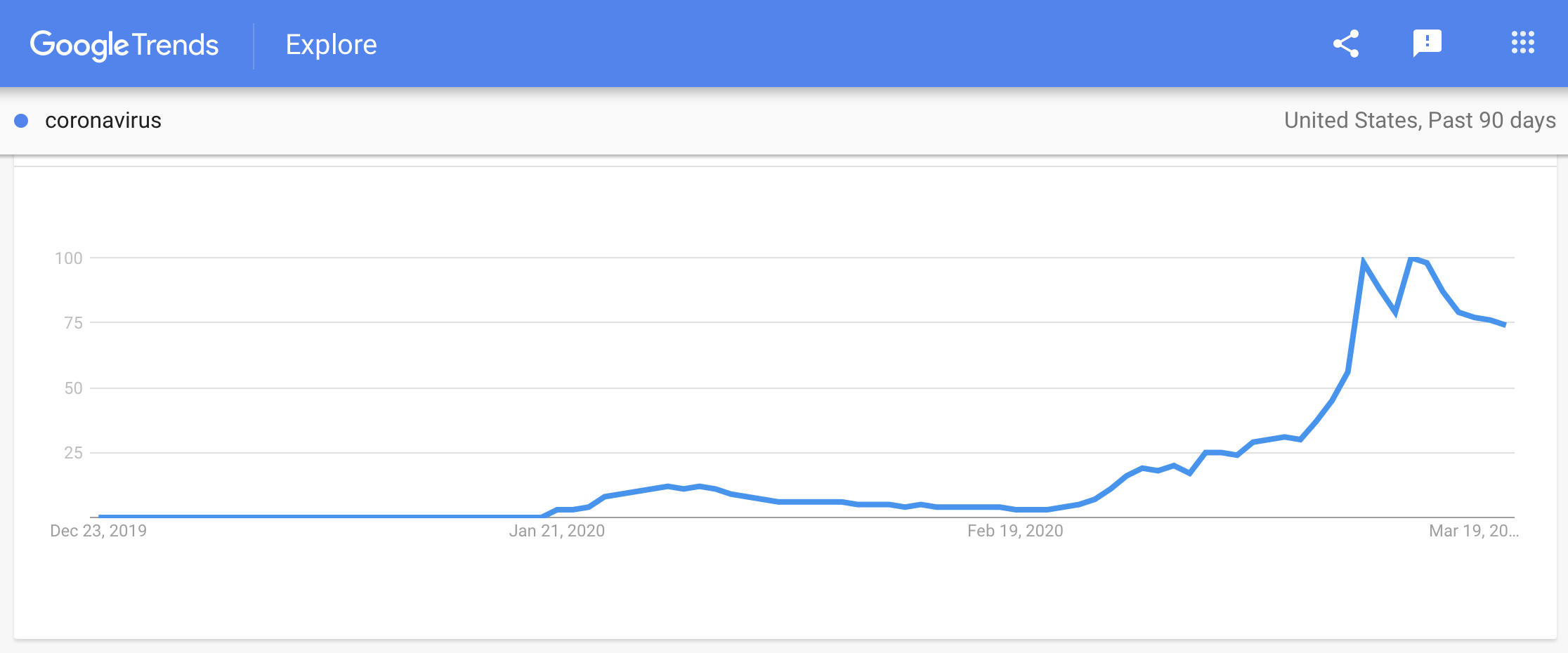Click the dip between the two peaks
Viewport: 1568px width, 653px height.
click(x=1395, y=313)
